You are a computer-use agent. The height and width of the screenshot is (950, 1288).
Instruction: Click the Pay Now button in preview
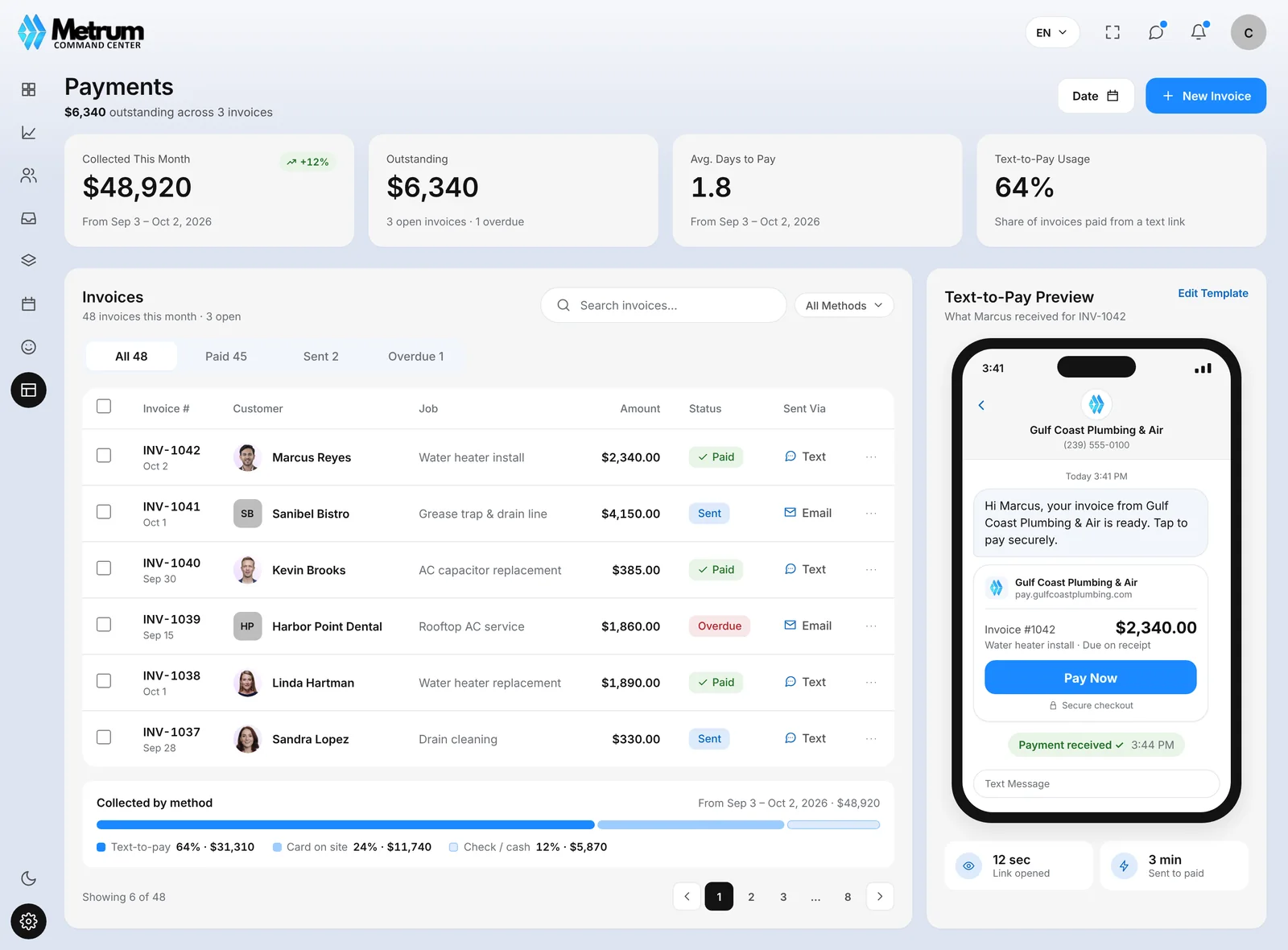[x=1090, y=677]
